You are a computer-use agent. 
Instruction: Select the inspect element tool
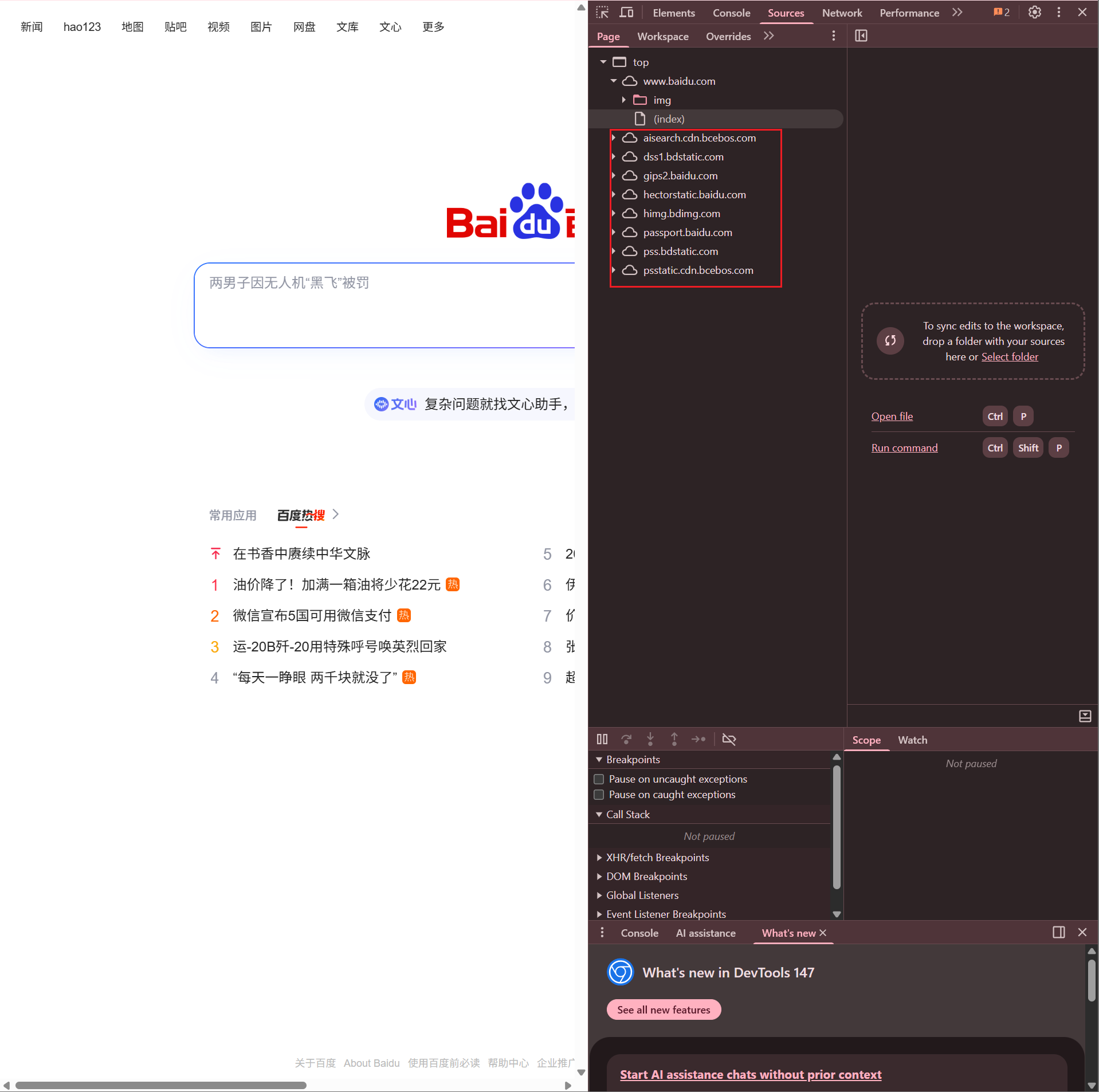[602, 12]
